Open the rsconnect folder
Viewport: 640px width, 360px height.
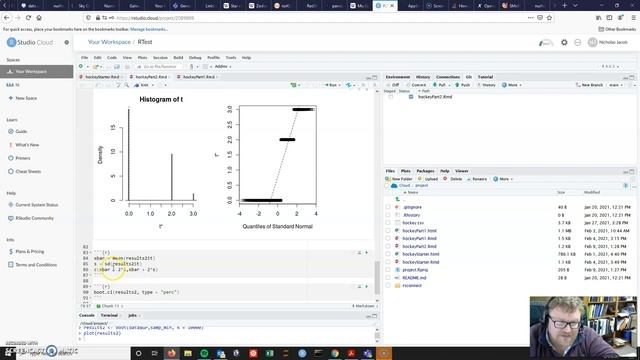point(411,285)
